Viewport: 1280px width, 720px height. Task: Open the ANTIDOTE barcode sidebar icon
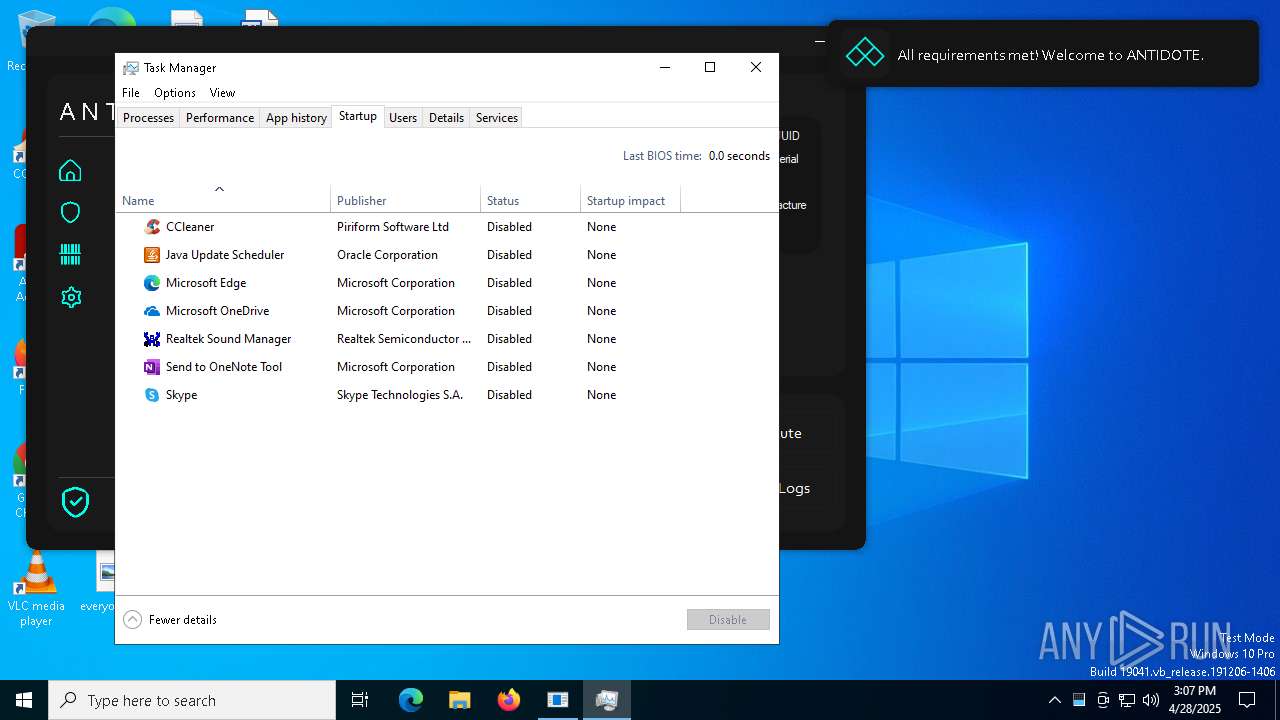point(70,255)
